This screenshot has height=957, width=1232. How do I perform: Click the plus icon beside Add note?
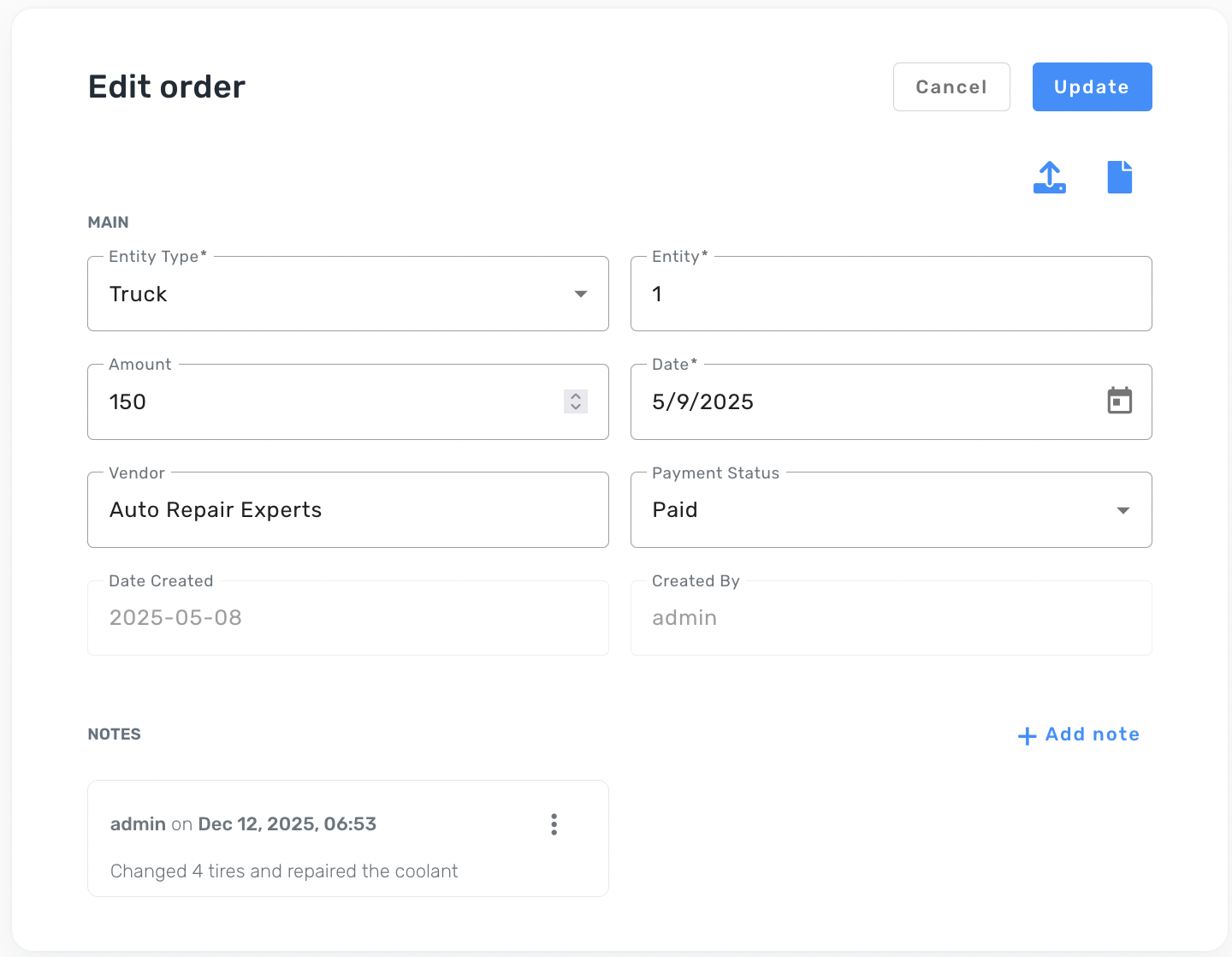(1027, 735)
